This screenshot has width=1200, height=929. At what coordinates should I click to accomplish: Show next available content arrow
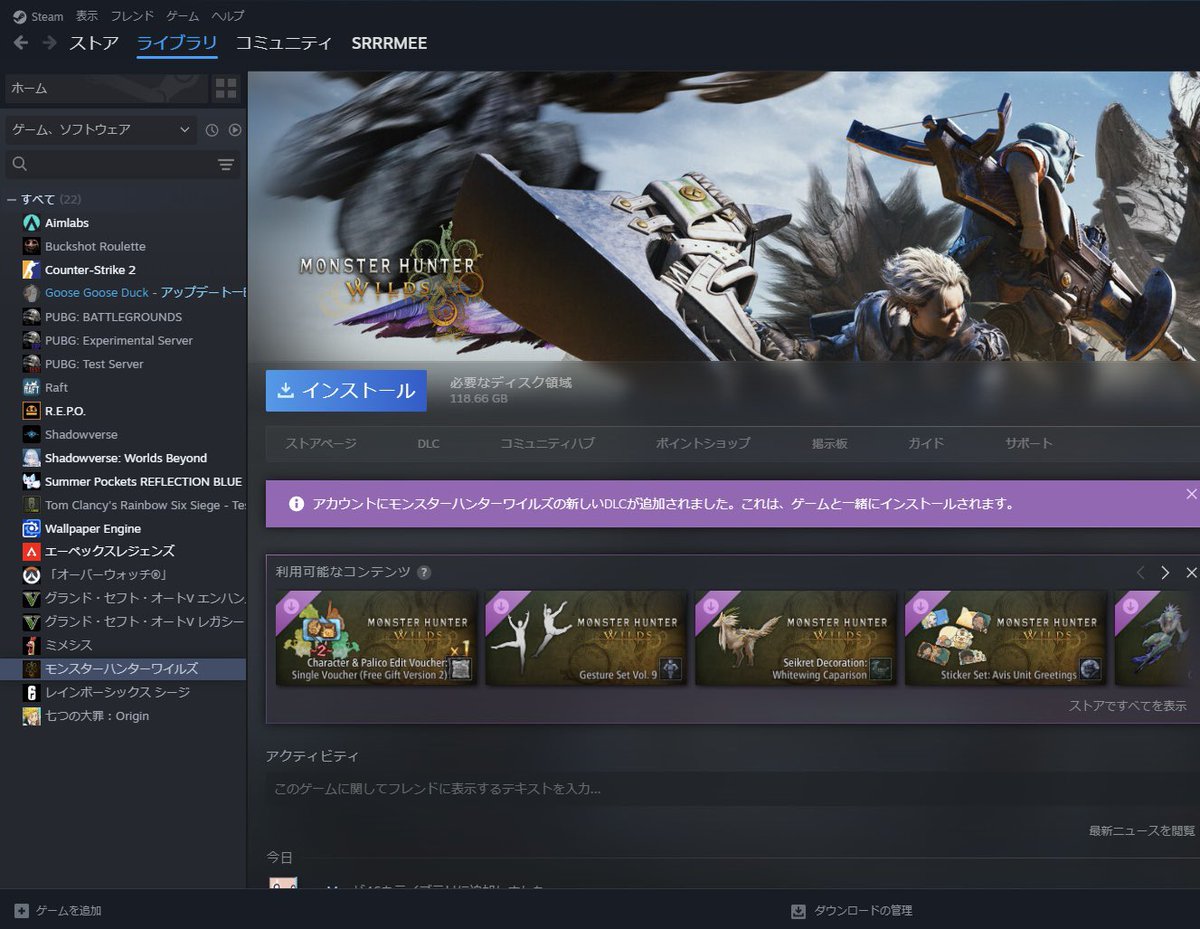pos(1165,572)
